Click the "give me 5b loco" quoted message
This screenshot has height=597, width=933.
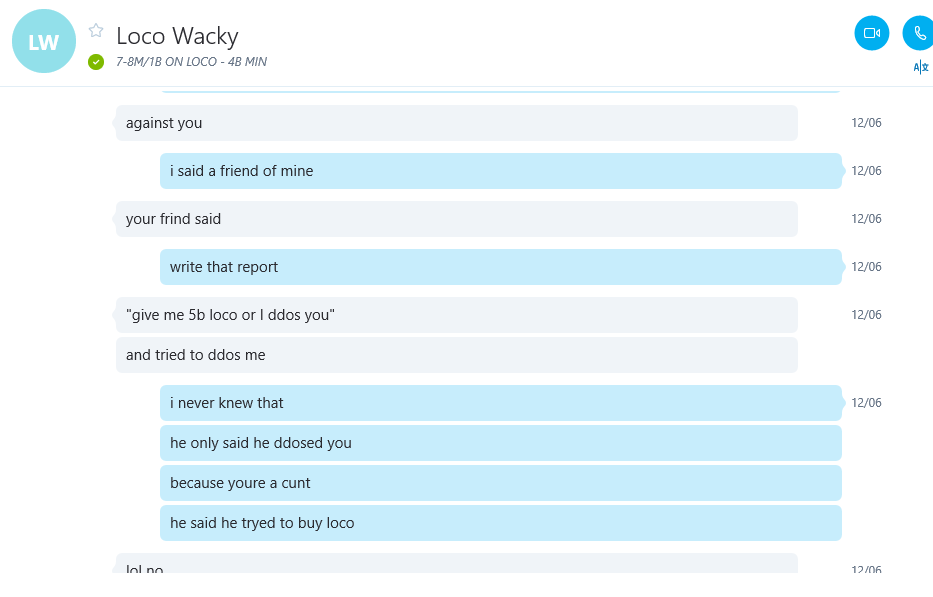[x=456, y=315]
